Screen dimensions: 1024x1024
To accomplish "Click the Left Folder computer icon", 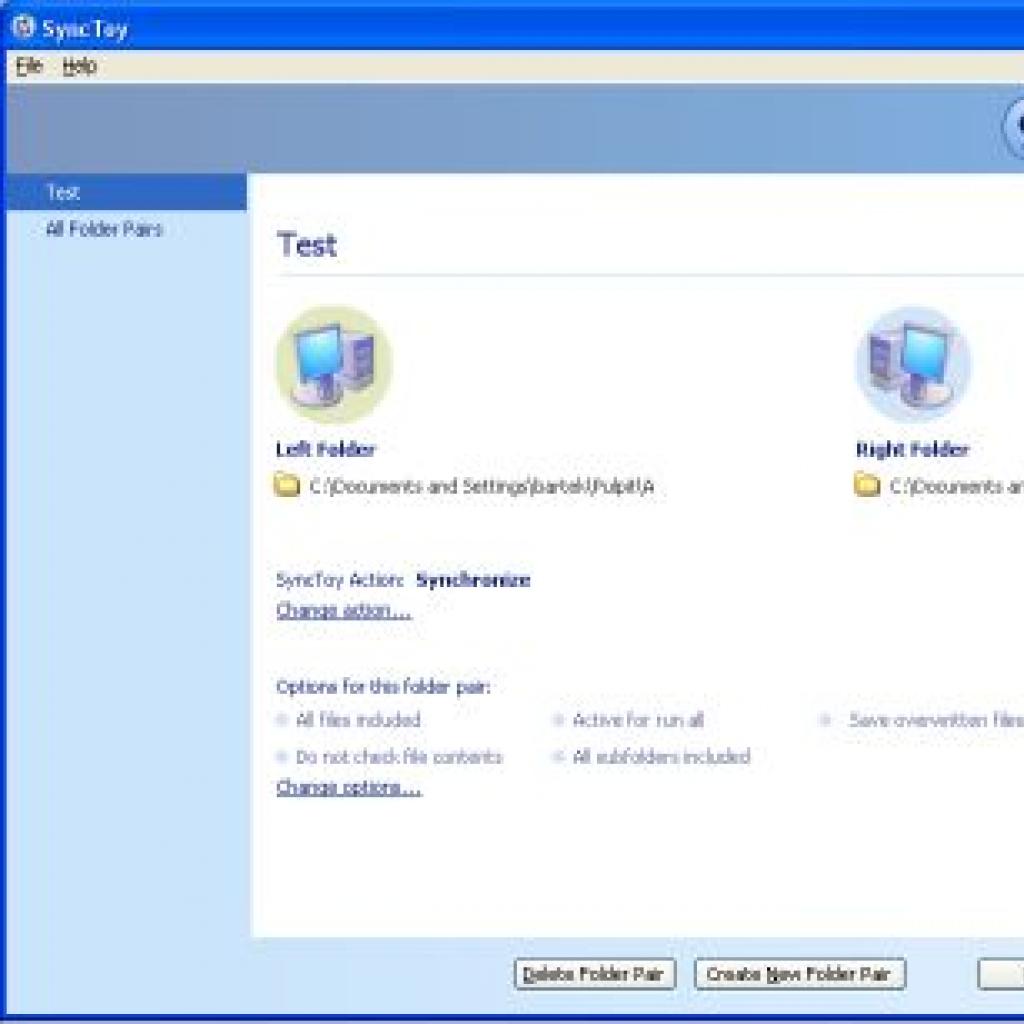I will pos(334,364).
